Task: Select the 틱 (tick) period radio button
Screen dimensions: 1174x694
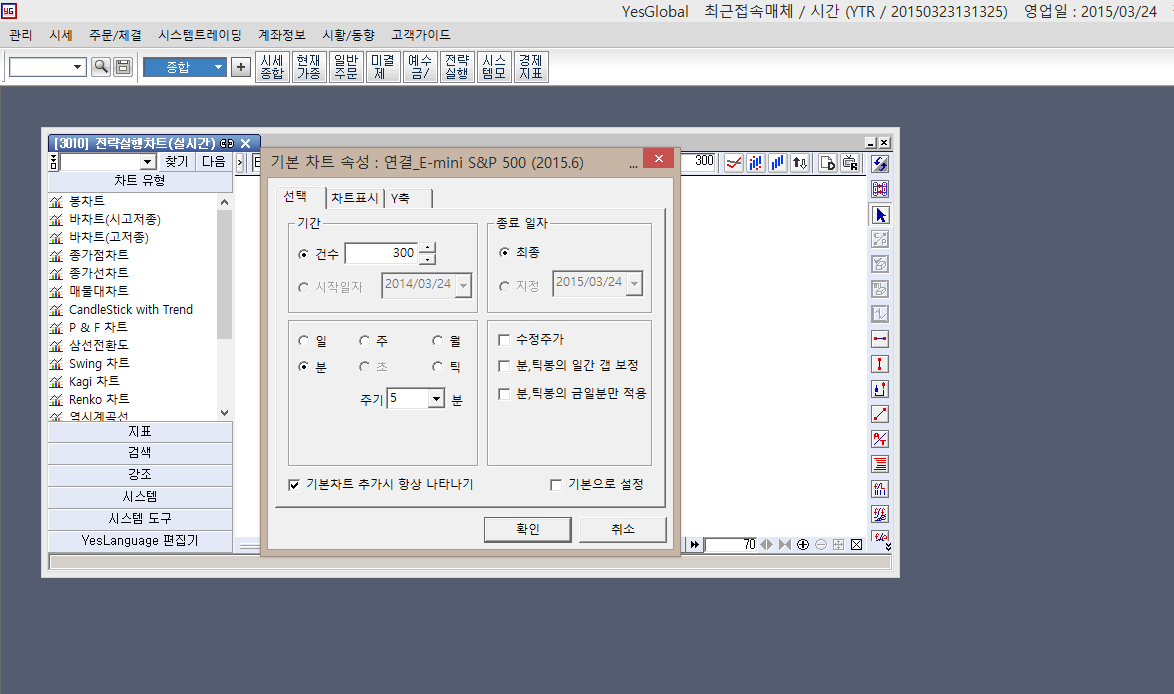Action: tap(437, 367)
